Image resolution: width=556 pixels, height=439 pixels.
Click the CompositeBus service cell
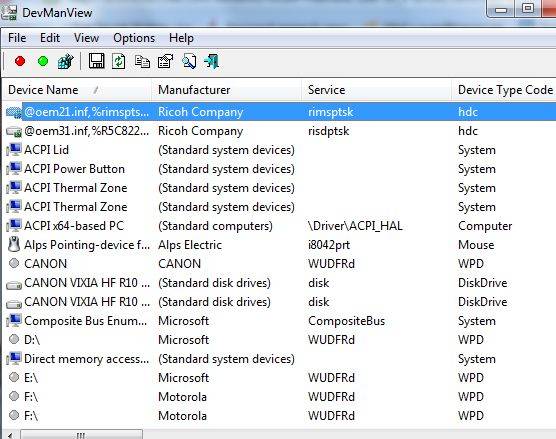tap(346, 321)
